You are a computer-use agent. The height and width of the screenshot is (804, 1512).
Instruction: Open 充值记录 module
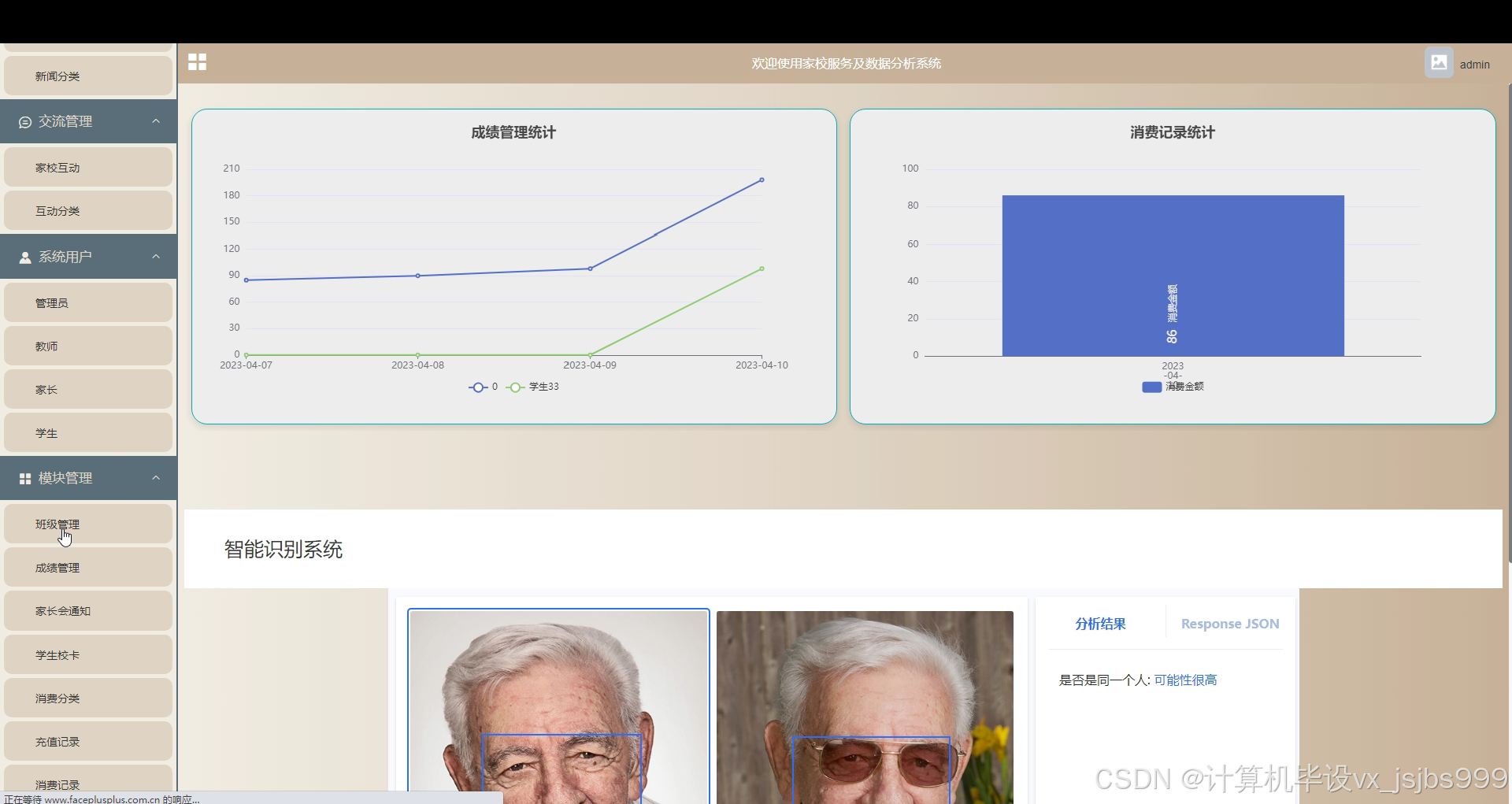(88, 742)
